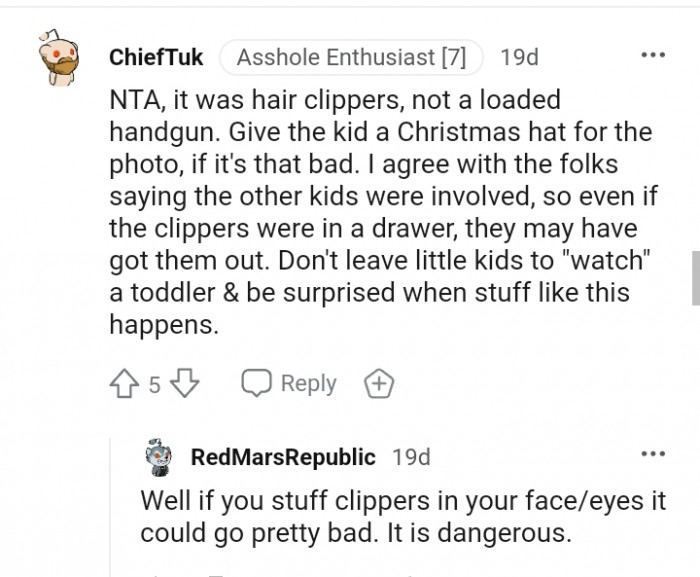Image resolution: width=700 pixels, height=577 pixels.
Task: Click the 19d timestamp on RedMarsRepublic's reply
Action: pyautogui.click(x=411, y=457)
